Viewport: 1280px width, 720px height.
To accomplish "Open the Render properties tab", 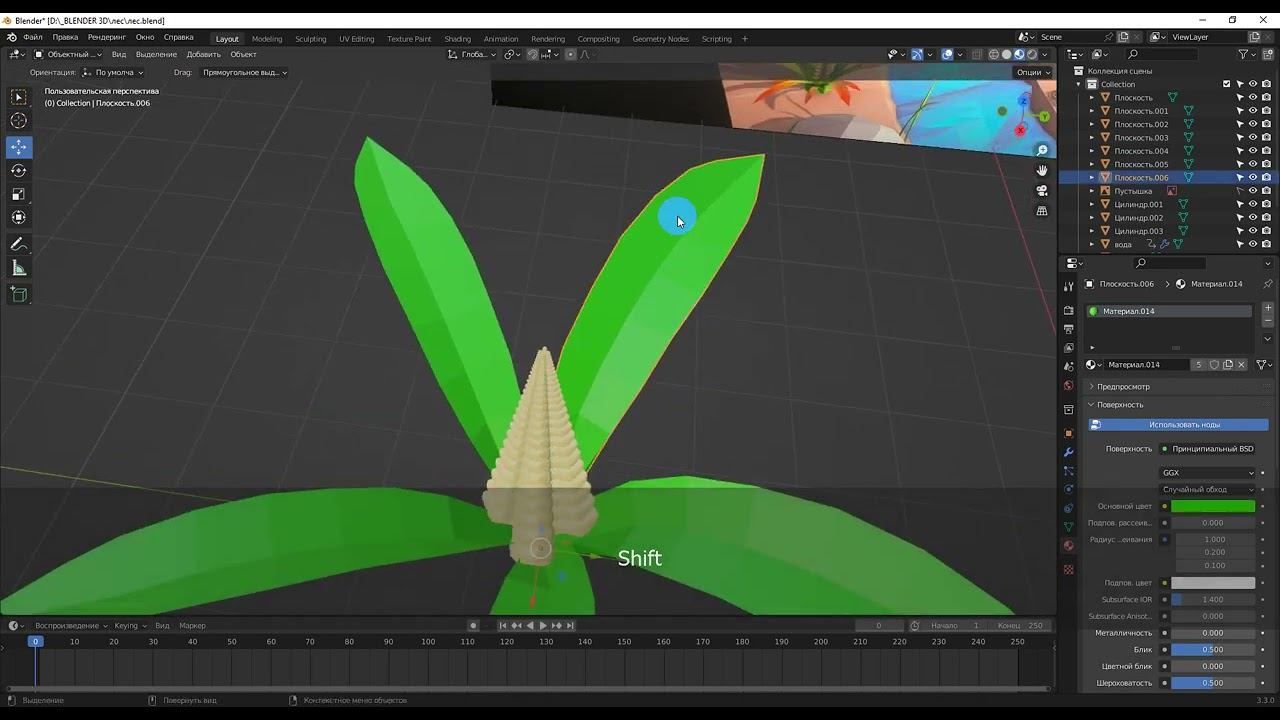I will (1068, 311).
